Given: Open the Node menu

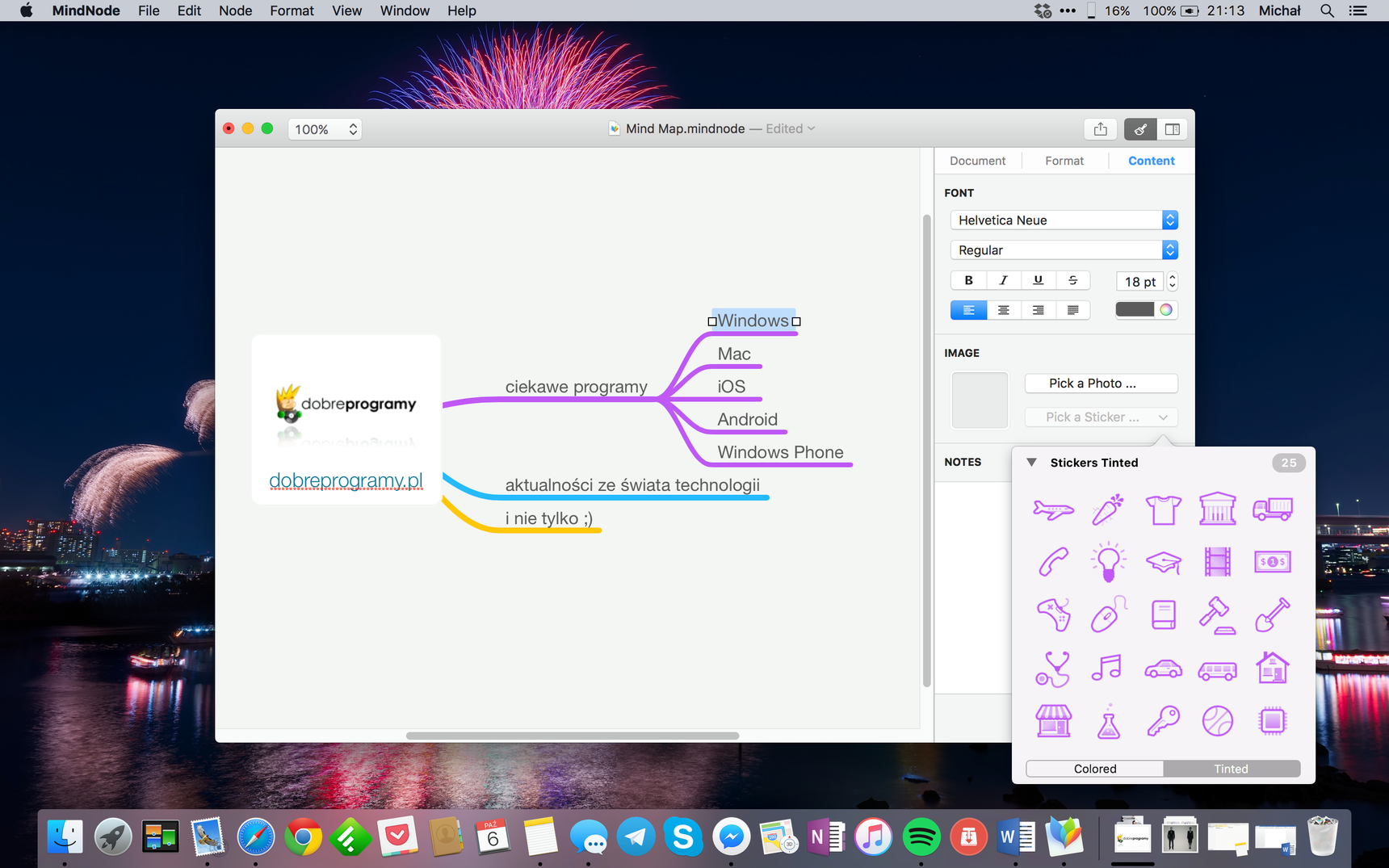Looking at the screenshot, I should [235, 10].
